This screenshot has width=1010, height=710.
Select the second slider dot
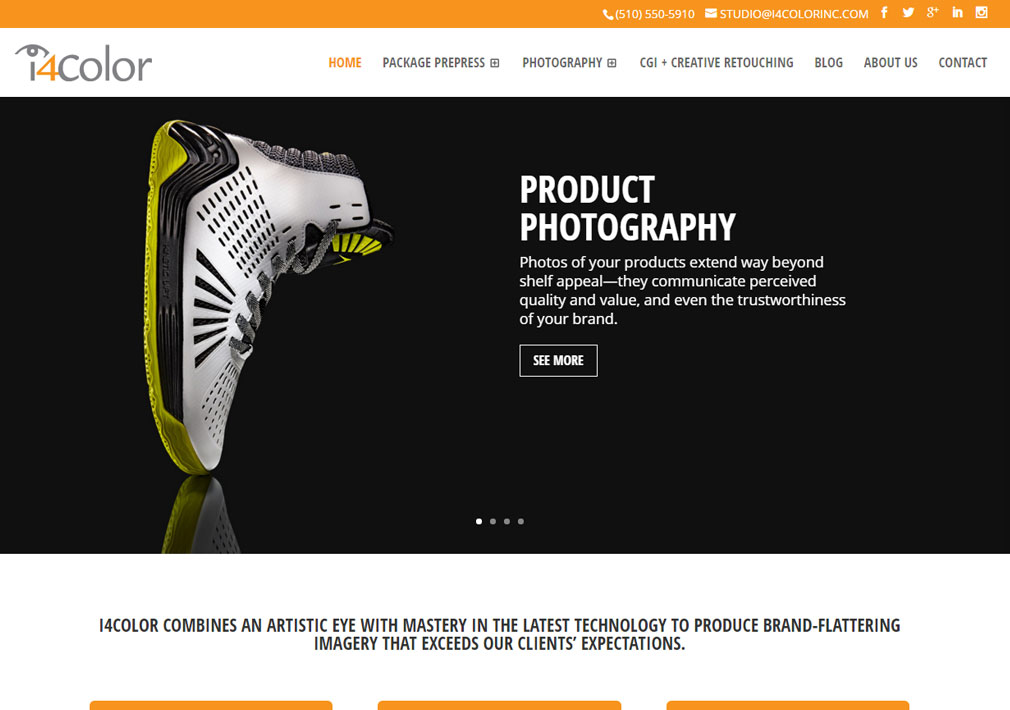coord(493,521)
